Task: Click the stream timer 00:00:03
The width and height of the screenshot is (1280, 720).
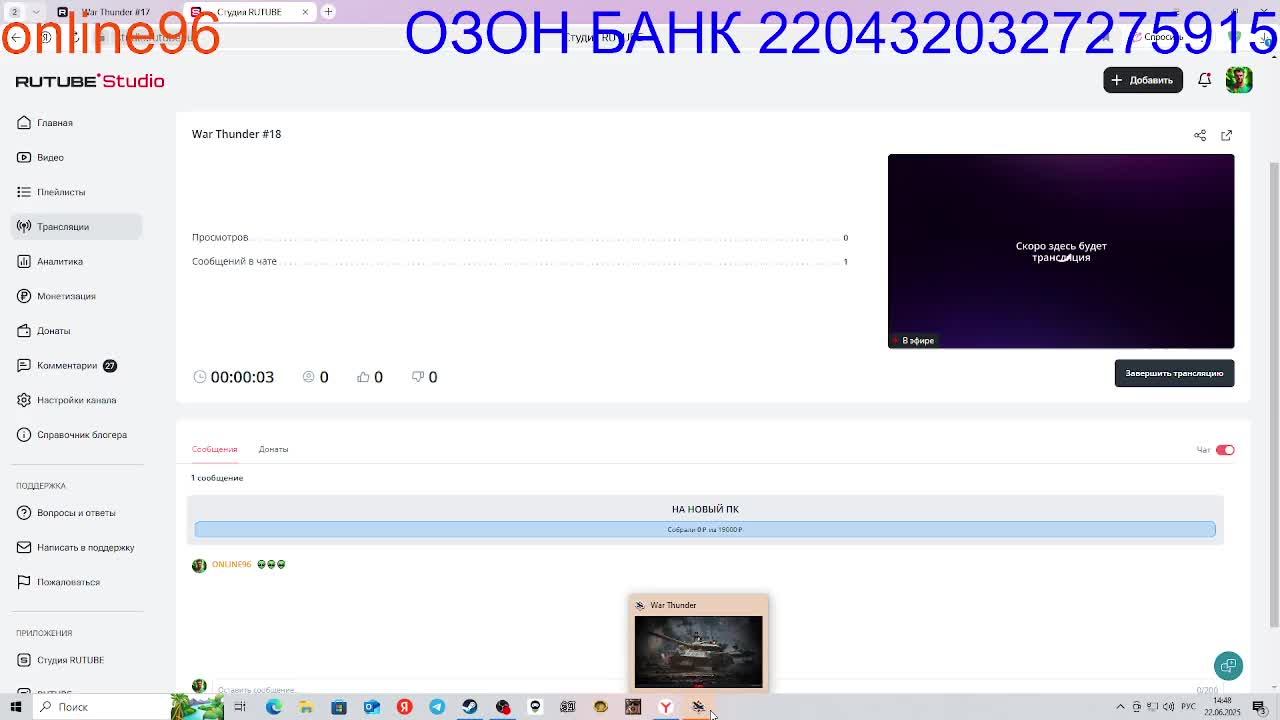Action: click(233, 377)
